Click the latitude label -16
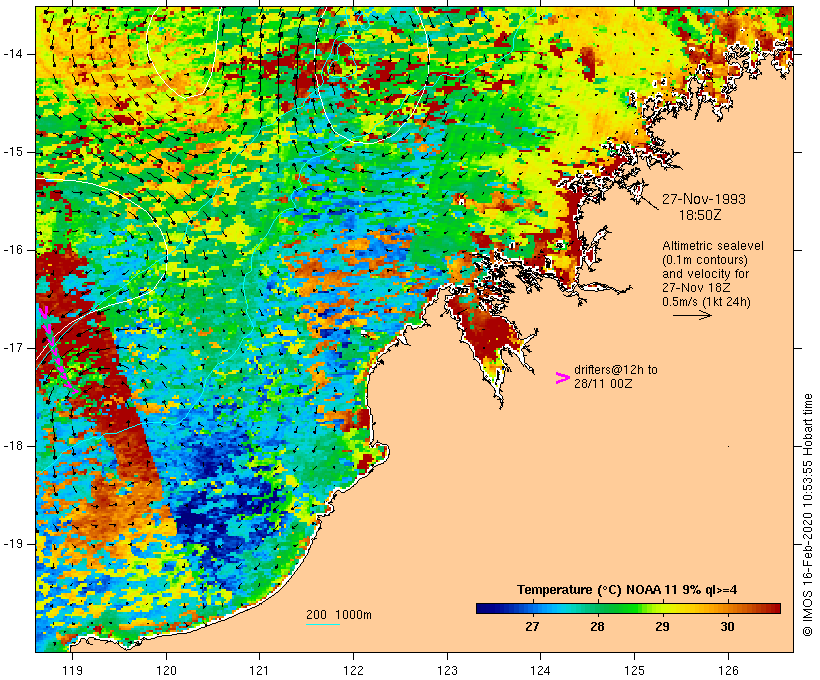The image size is (820, 680). (13, 250)
